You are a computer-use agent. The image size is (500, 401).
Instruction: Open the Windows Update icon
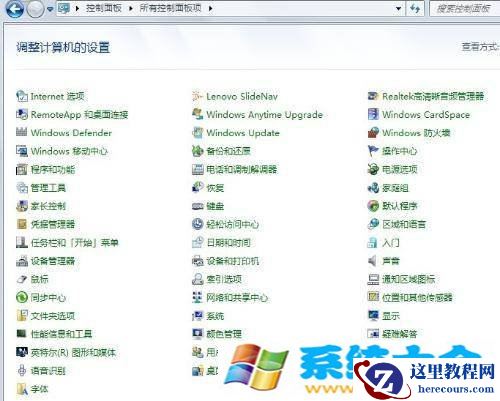(197, 132)
